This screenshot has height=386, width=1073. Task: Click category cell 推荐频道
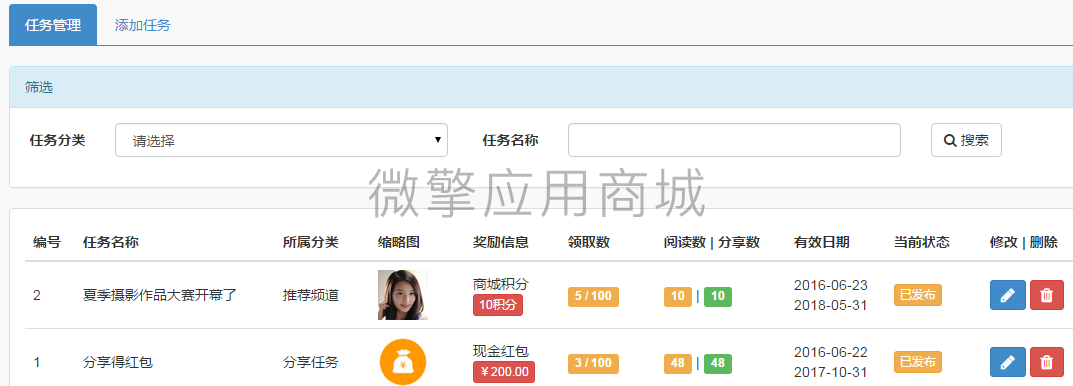pos(311,296)
